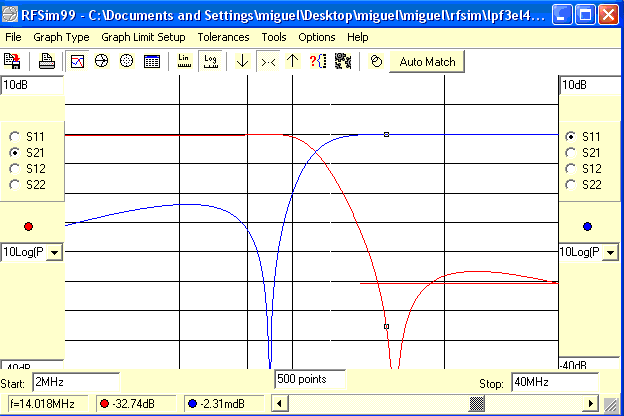
Task: Open the gears settings toolbar icon
Action: (x=343, y=61)
